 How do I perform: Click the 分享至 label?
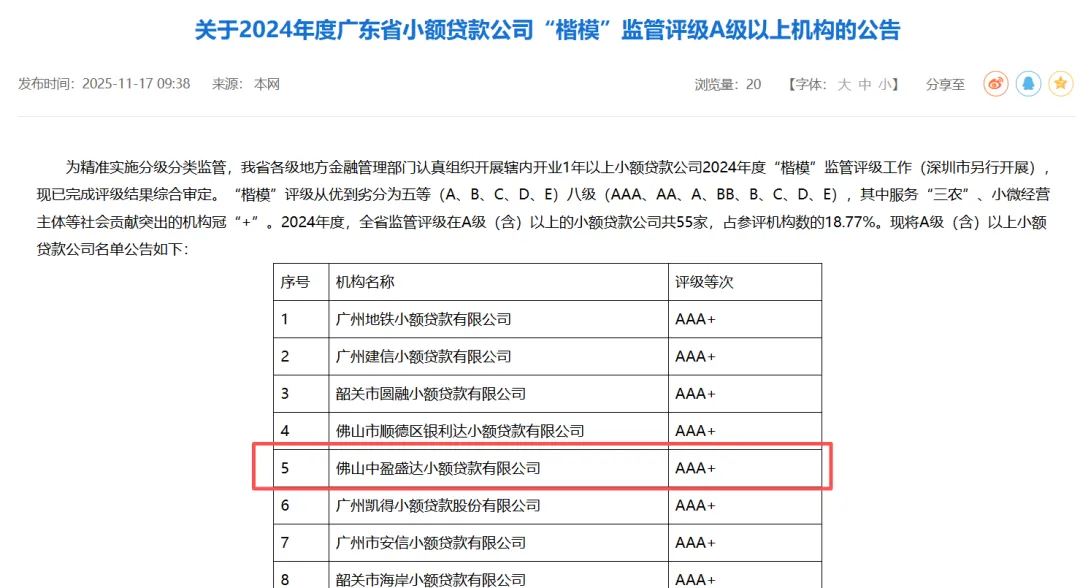[945, 85]
